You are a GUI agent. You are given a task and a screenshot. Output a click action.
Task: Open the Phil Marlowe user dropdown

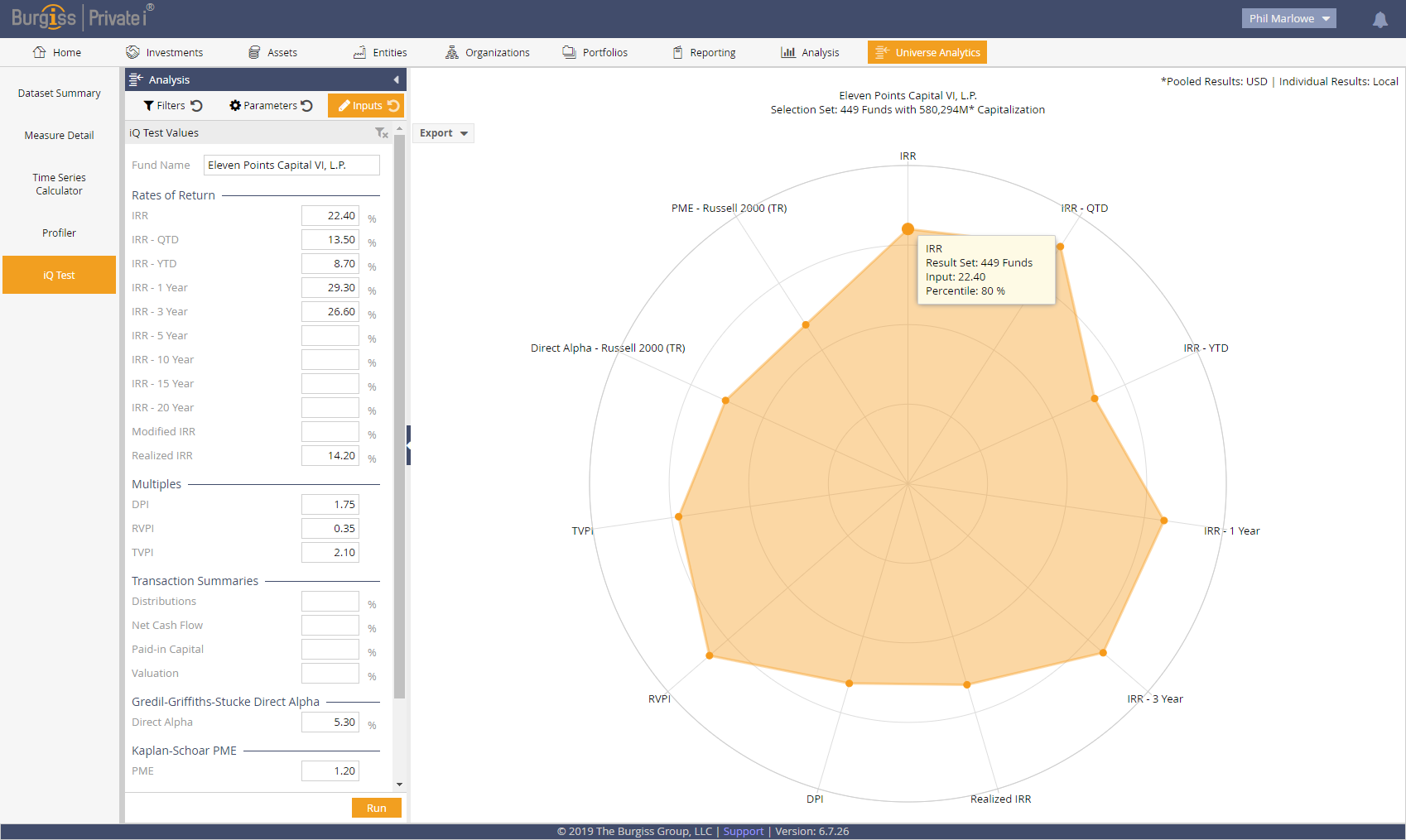[x=1288, y=18]
